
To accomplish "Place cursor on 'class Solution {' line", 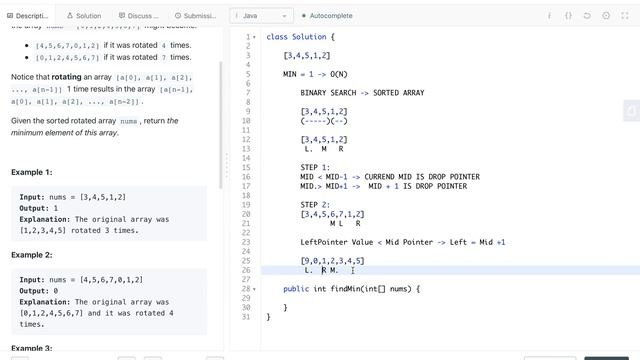I will (300, 37).
